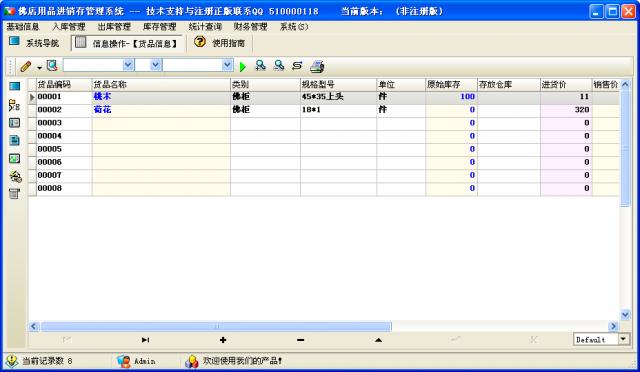Open the small operator combo box
Viewport: 640px width, 372px height.
coord(148,65)
